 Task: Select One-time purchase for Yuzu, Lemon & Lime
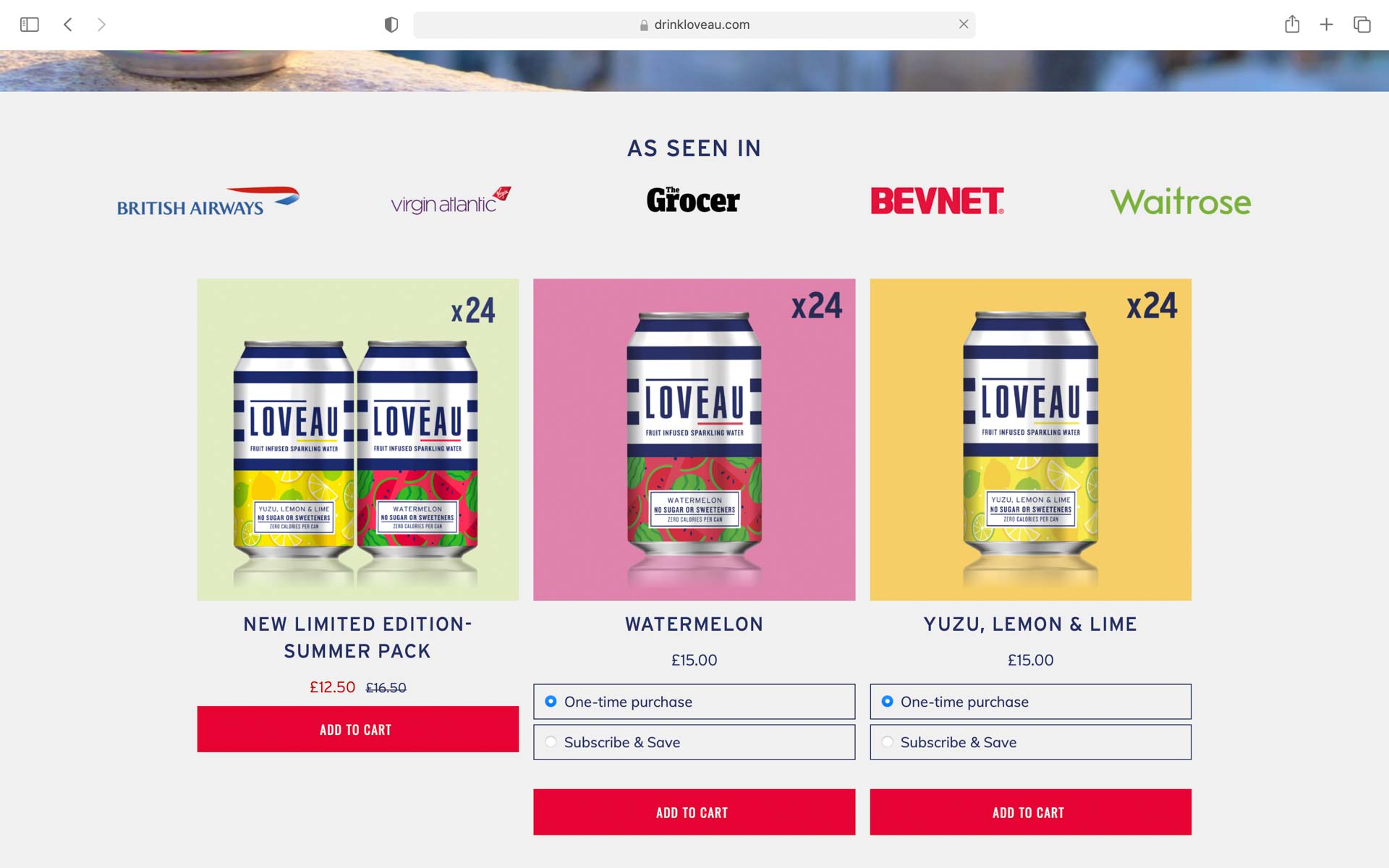(x=1030, y=702)
